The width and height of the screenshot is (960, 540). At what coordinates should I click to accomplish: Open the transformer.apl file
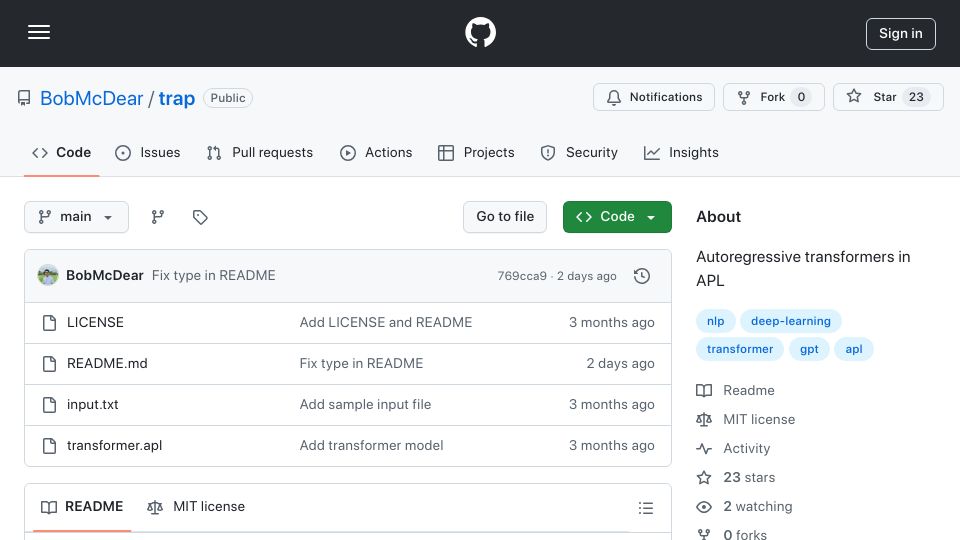coord(114,446)
